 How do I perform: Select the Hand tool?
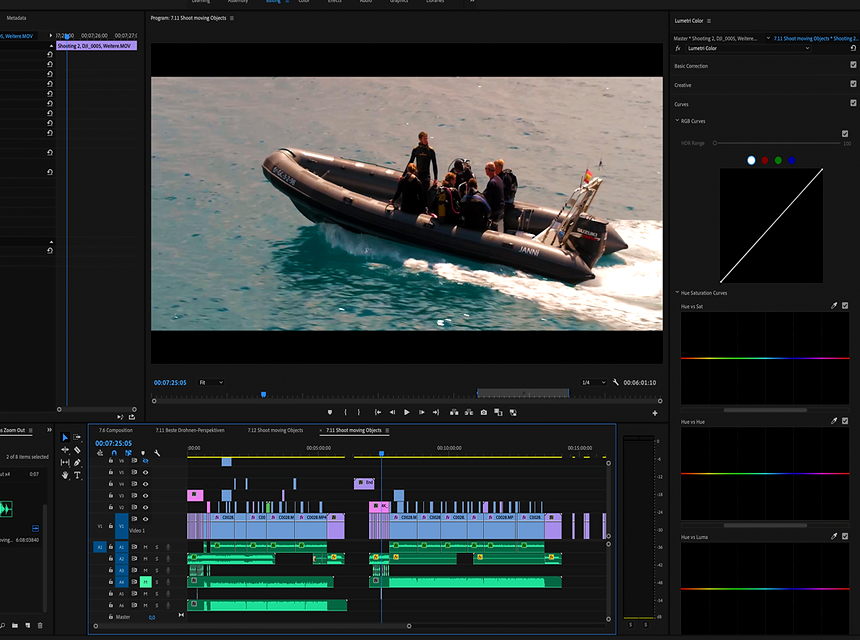tap(65, 475)
